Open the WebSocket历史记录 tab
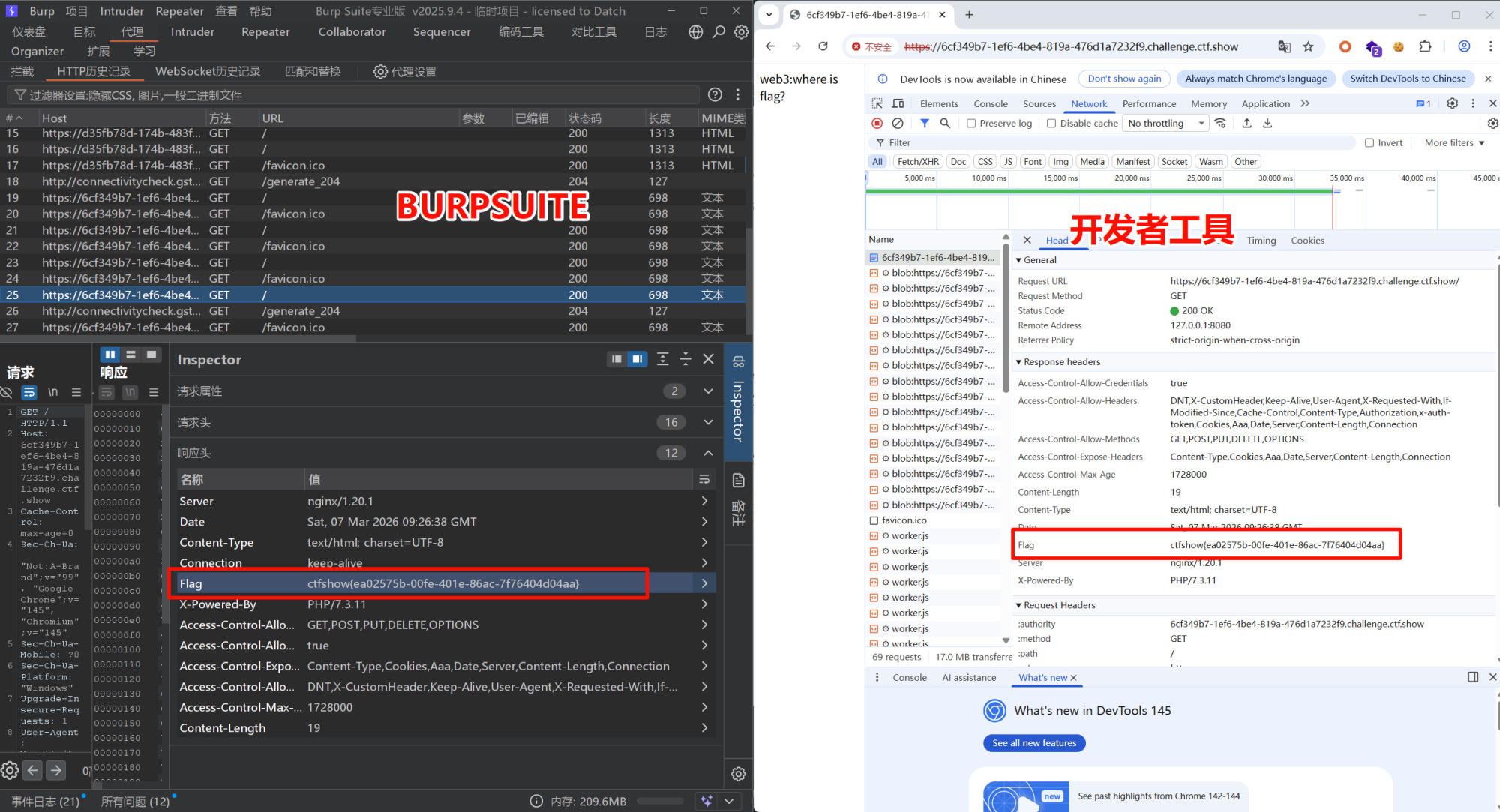 208,71
